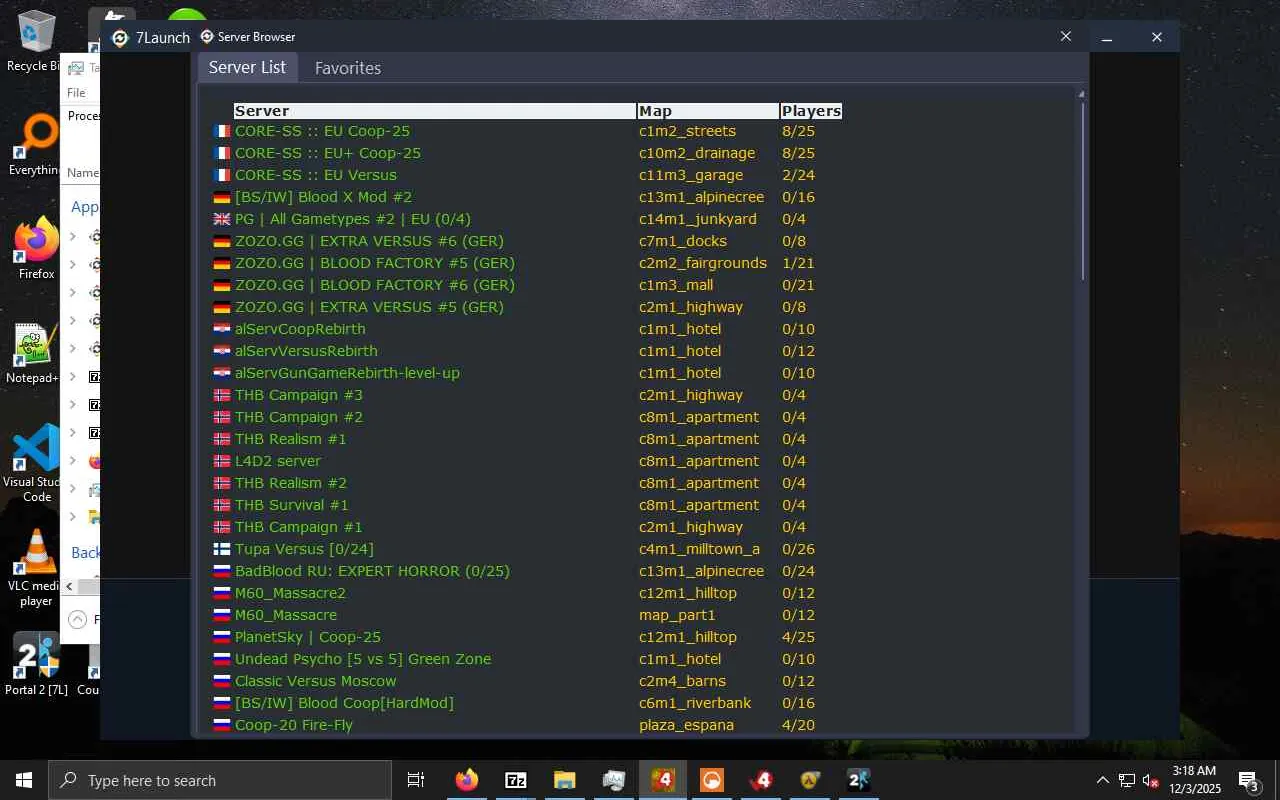1280x800 pixels.
Task: Open the Portal 2 taskbar icon
Action: click(859, 780)
